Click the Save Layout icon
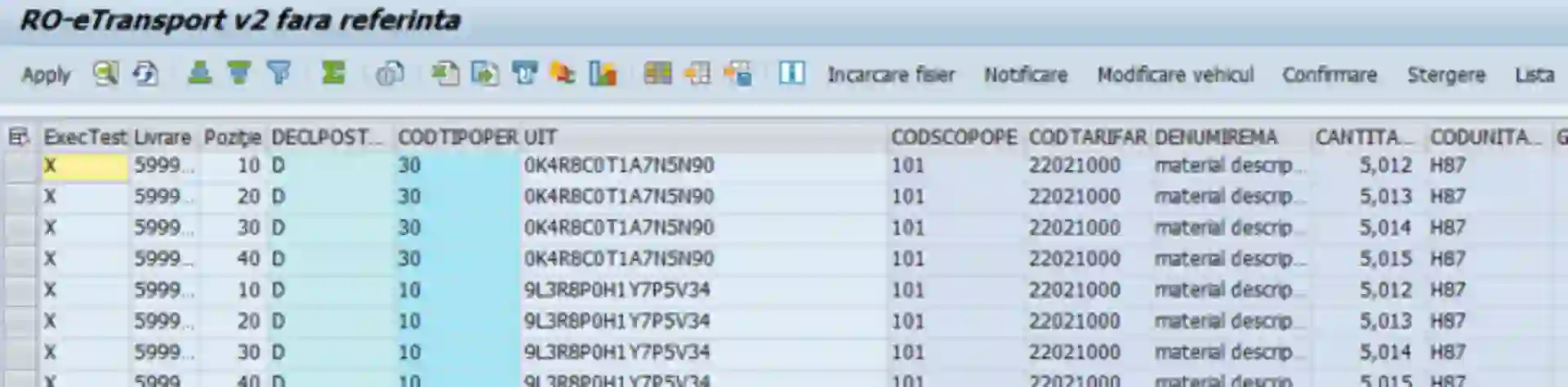The width and height of the screenshot is (1568, 387). tap(737, 74)
